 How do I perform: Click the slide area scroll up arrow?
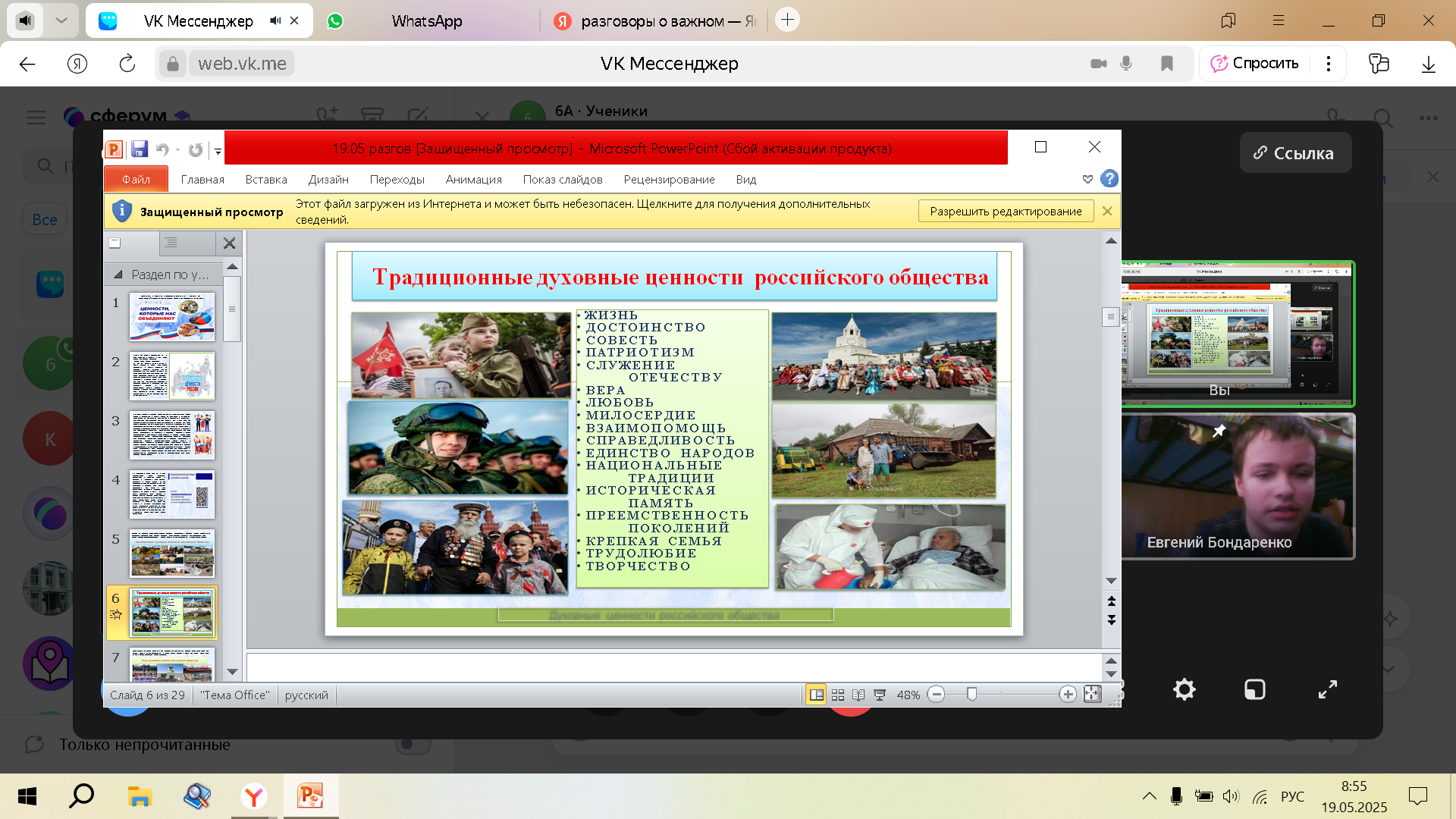(1111, 241)
